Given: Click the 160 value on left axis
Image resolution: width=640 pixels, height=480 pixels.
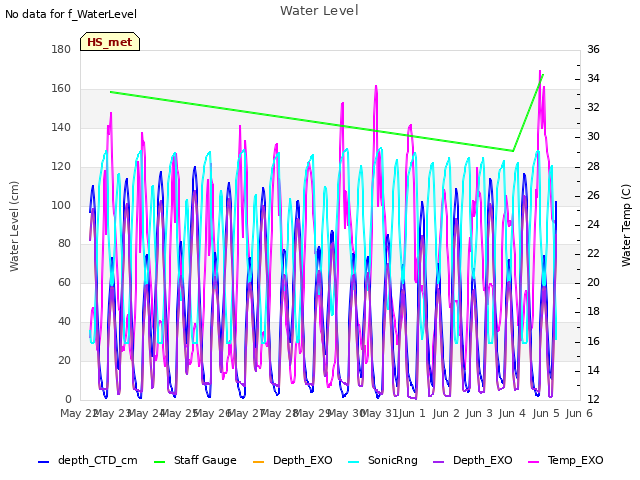Looking at the screenshot, I should [61, 89].
